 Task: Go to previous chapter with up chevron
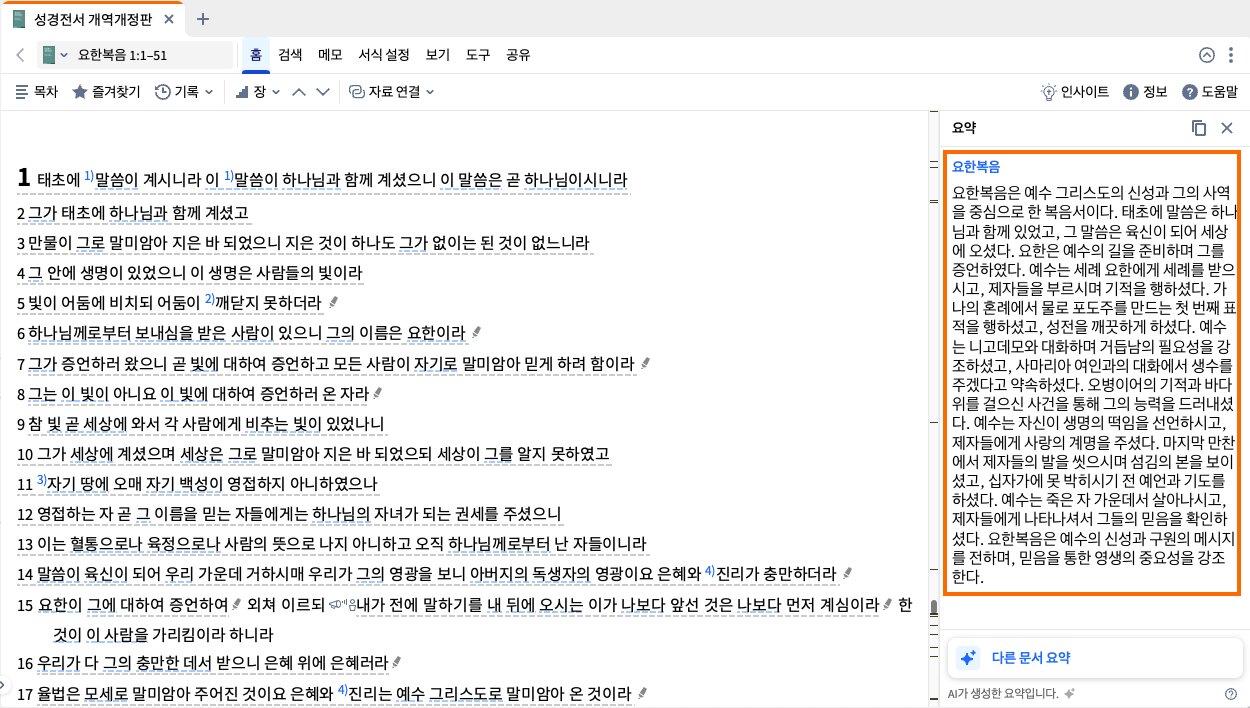(299, 92)
